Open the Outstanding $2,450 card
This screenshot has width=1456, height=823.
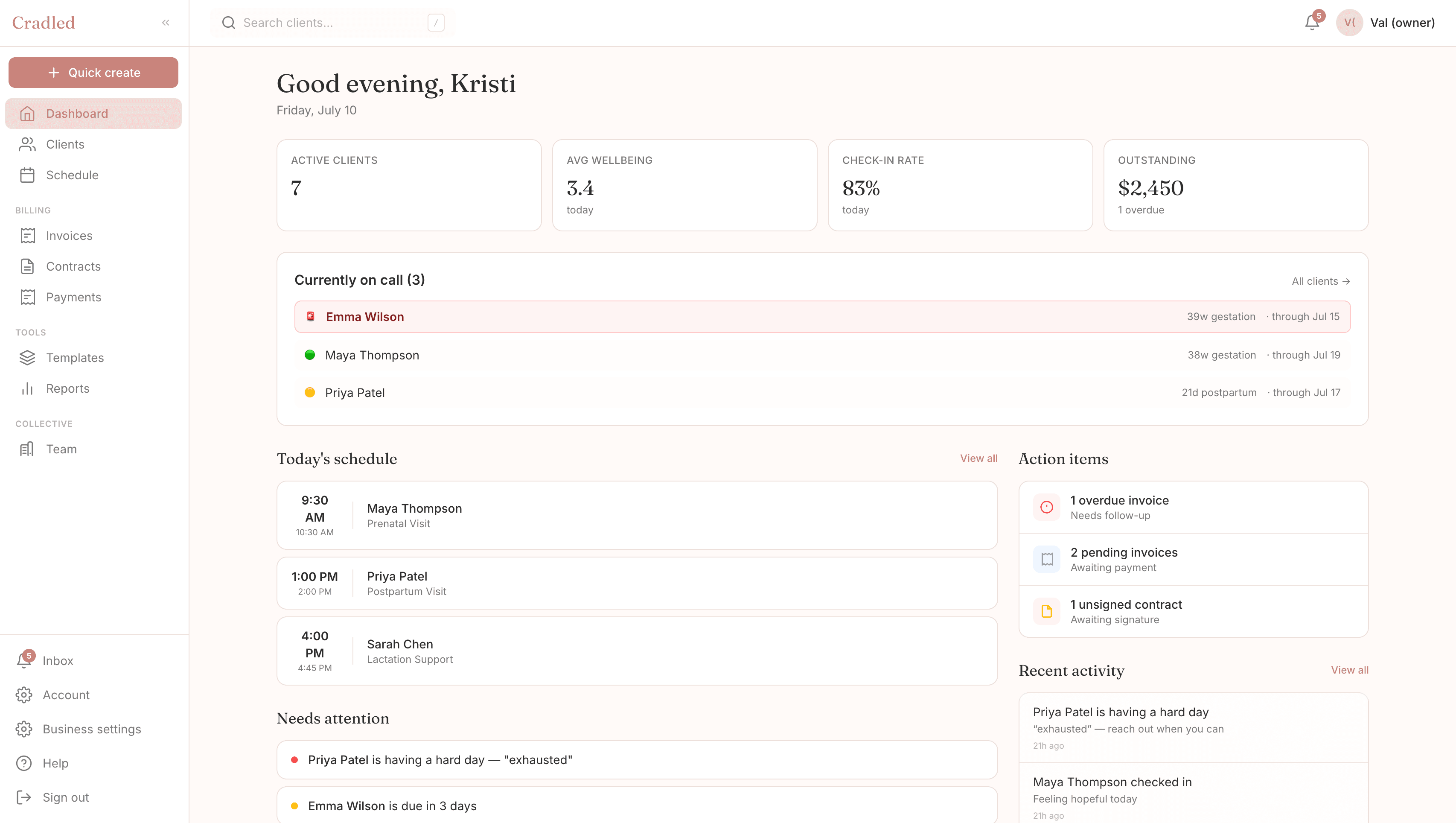click(x=1236, y=185)
